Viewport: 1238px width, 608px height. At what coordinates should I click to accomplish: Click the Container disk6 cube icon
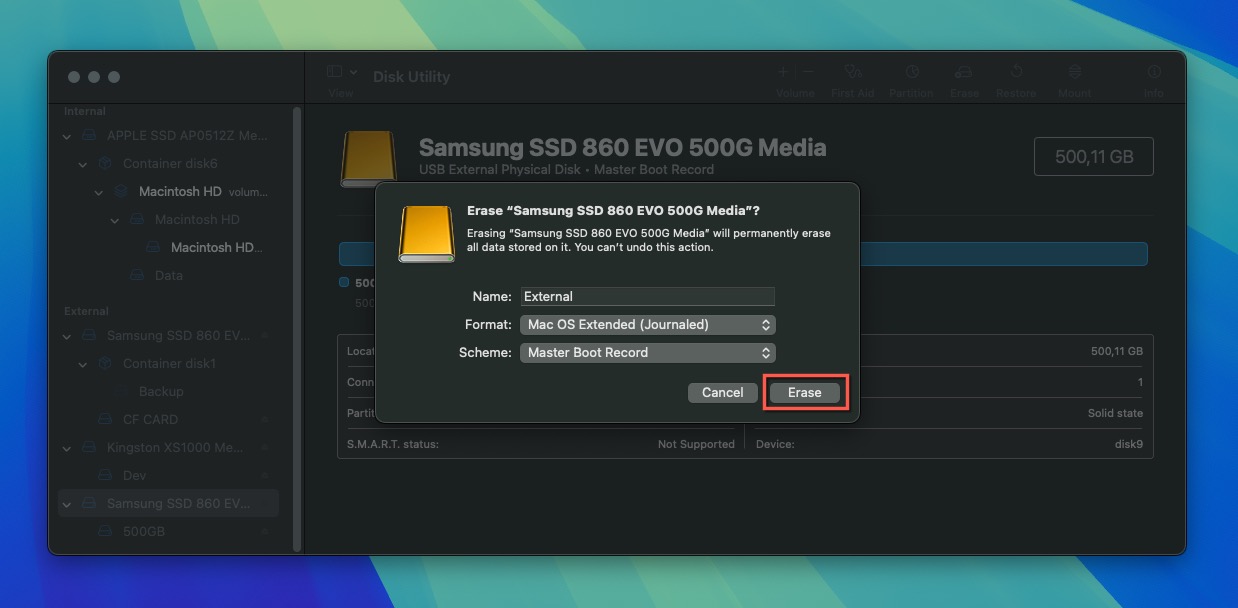click(x=105, y=163)
